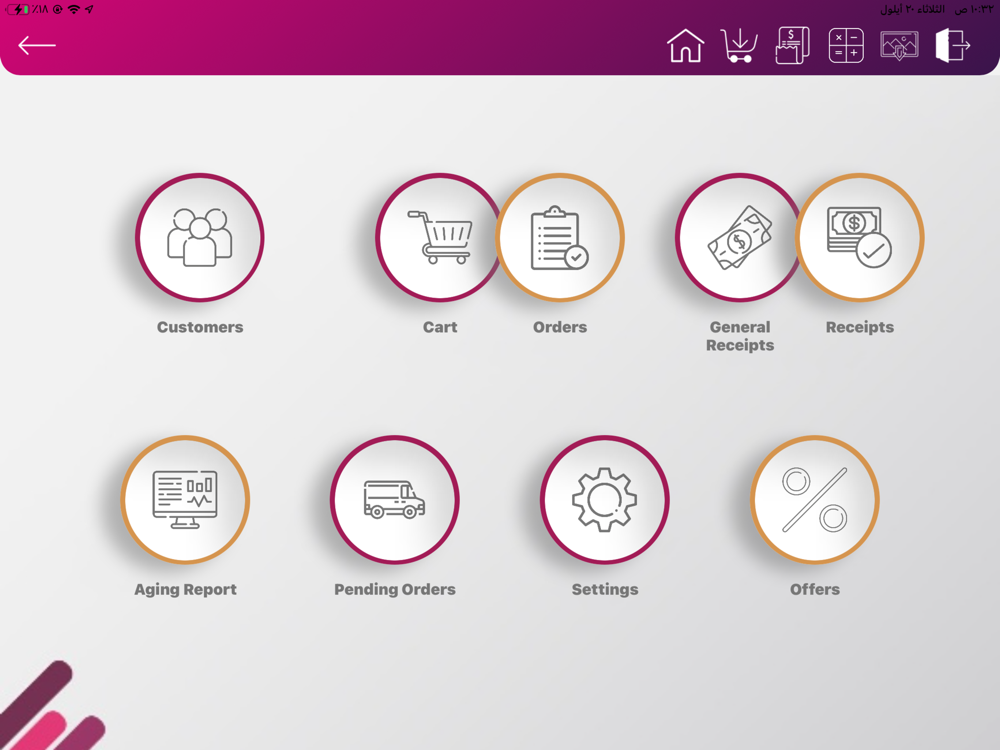Open the Customers circle icon
This screenshot has width=1000, height=750.
click(x=200, y=237)
